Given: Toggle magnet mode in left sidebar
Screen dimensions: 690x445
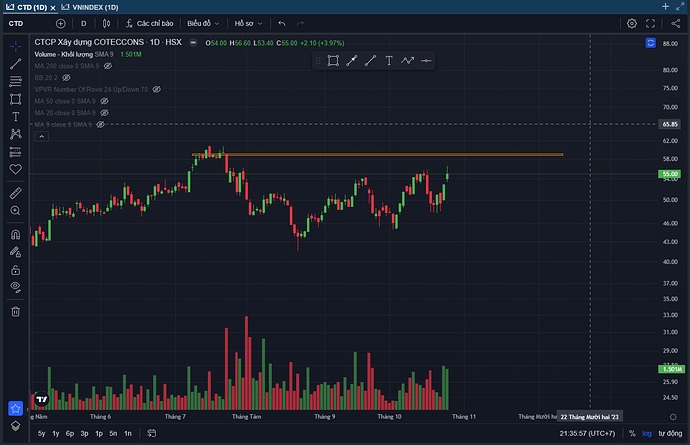Looking at the screenshot, I should (15, 234).
